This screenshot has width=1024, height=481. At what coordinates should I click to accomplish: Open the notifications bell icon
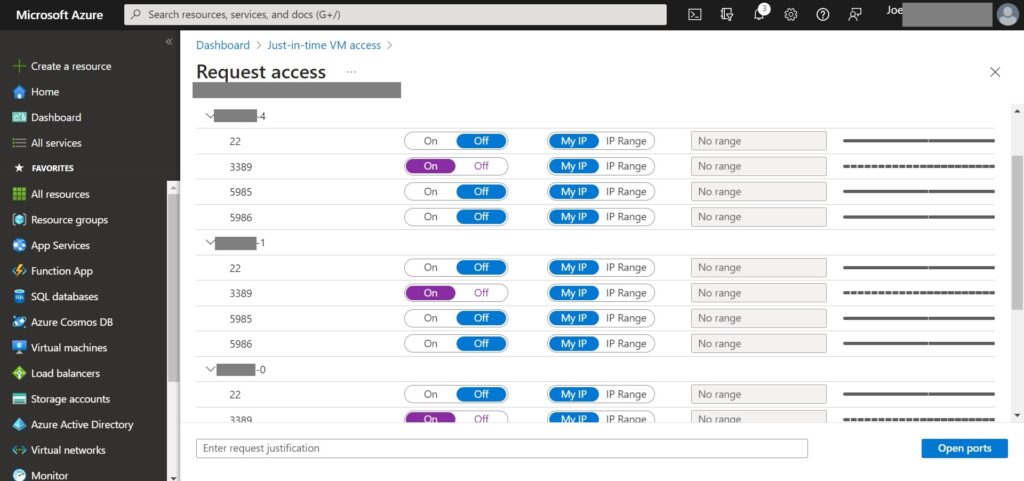coord(759,14)
